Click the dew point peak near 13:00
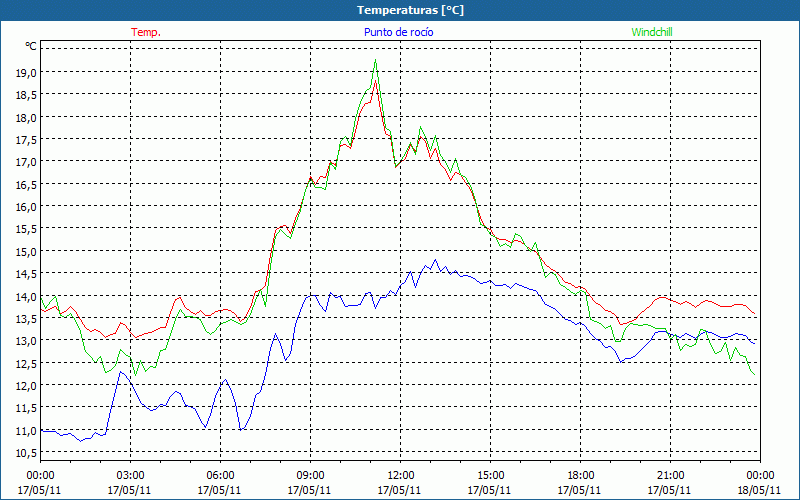The width and height of the screenshot is (800, 500). click(x=435, y=260)
